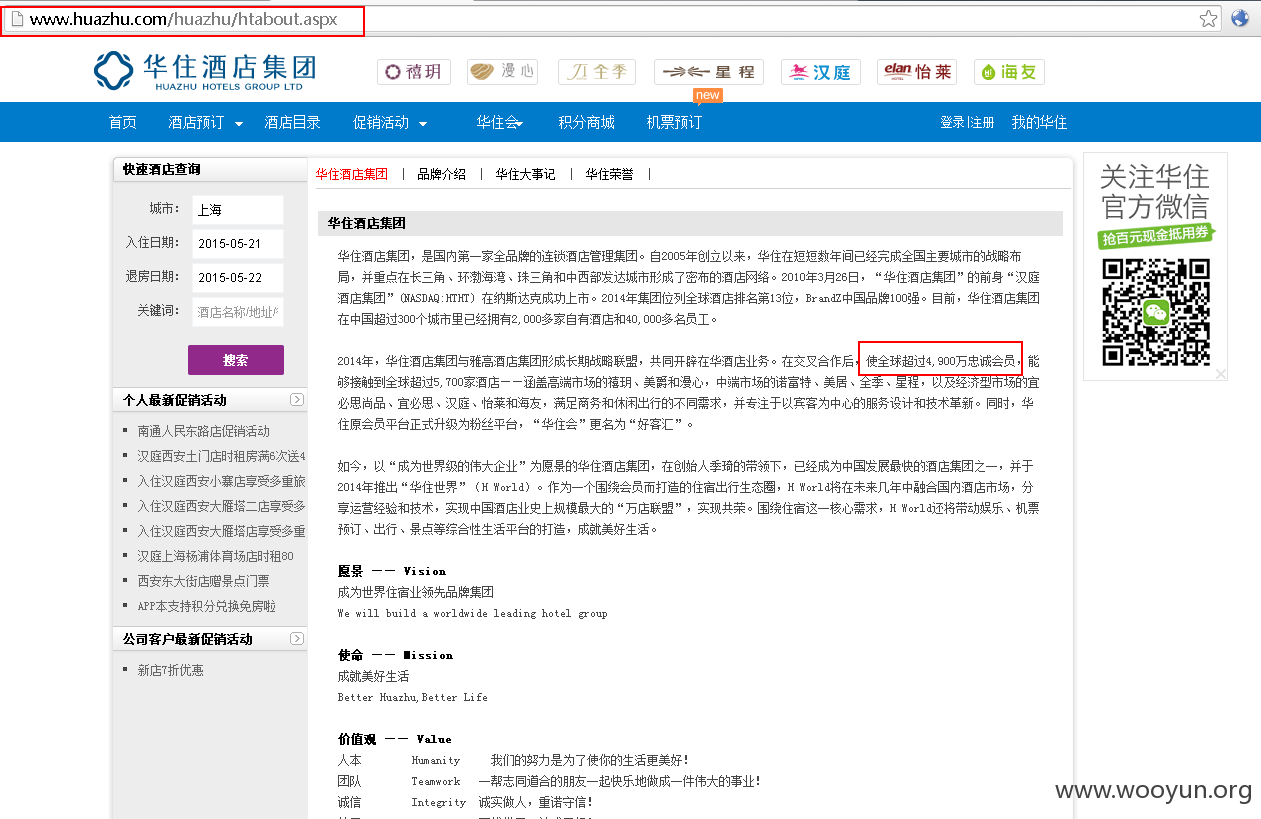Select the 华住酒店集团 tab
Screen dimensions: 1261x819
(x=352, y=174)
